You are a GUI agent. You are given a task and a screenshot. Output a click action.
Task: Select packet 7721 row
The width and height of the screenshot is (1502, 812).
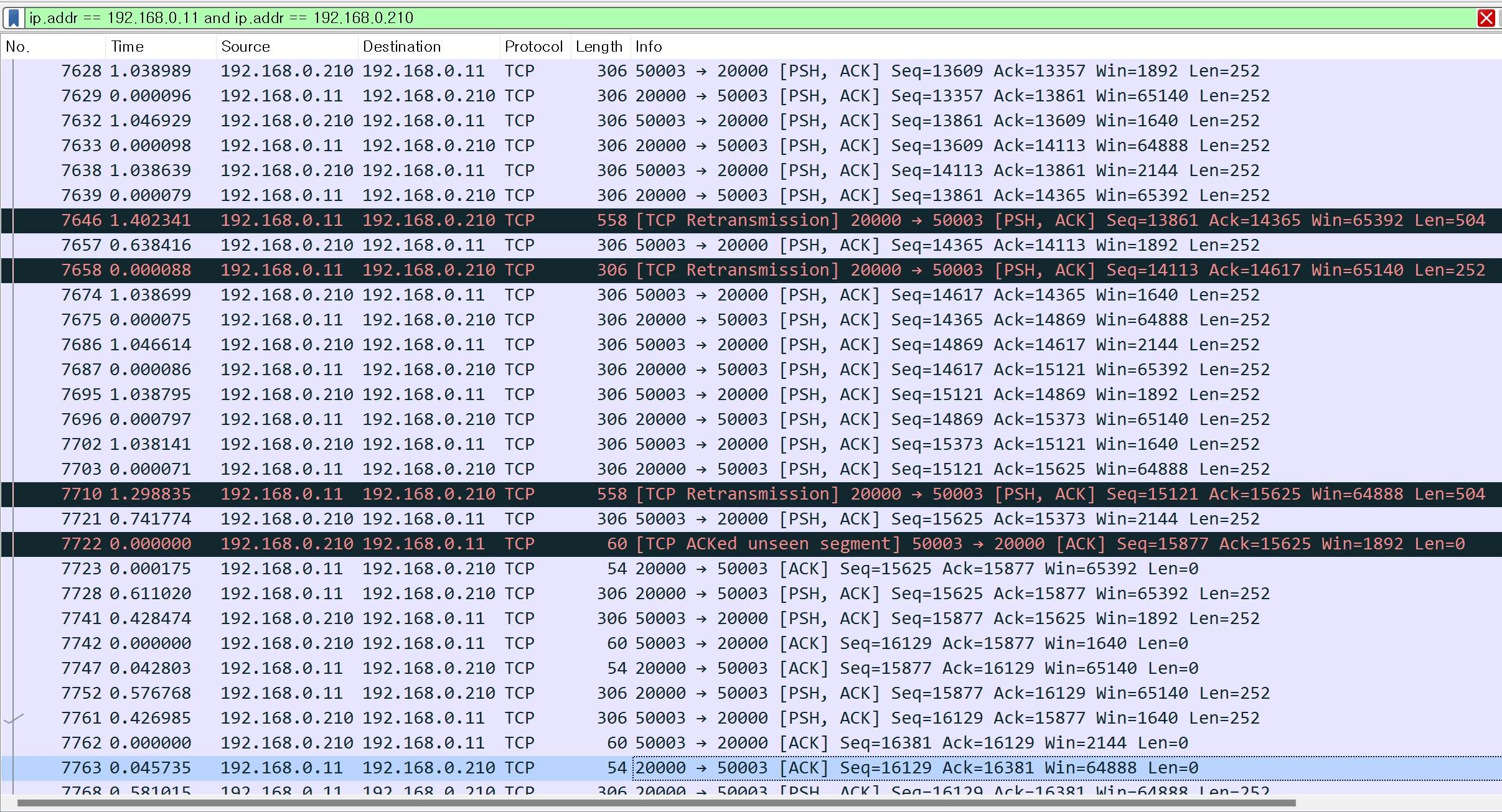751,519
